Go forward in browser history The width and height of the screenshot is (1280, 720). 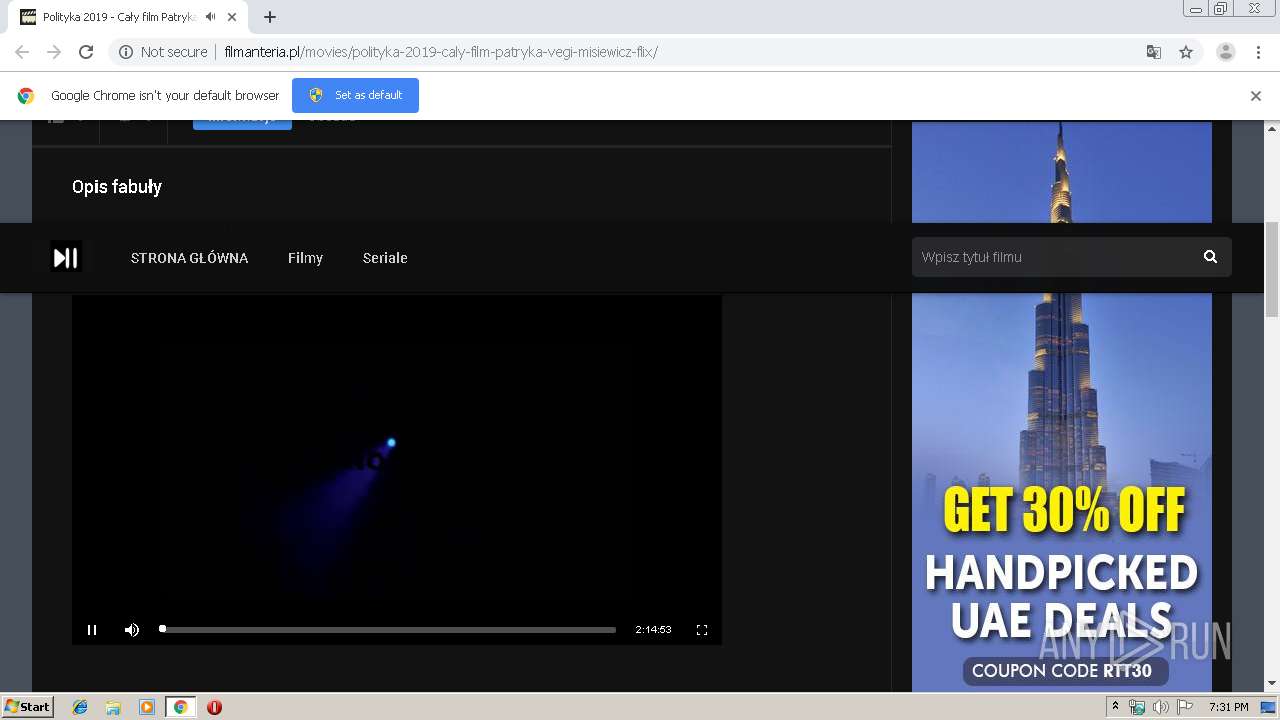pyautogui.click(x=54, y=52)
